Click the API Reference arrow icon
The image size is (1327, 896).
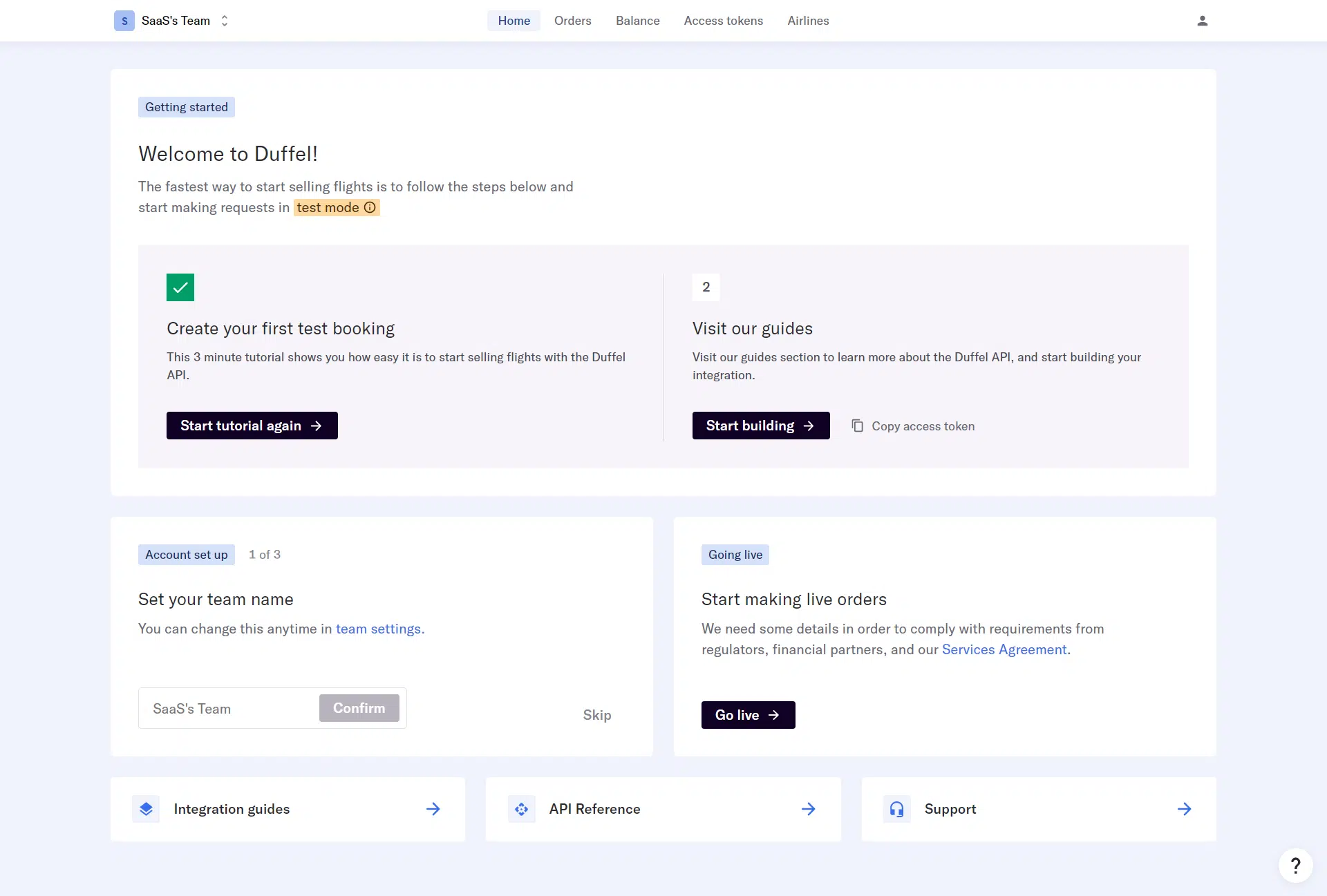point(809,809)
